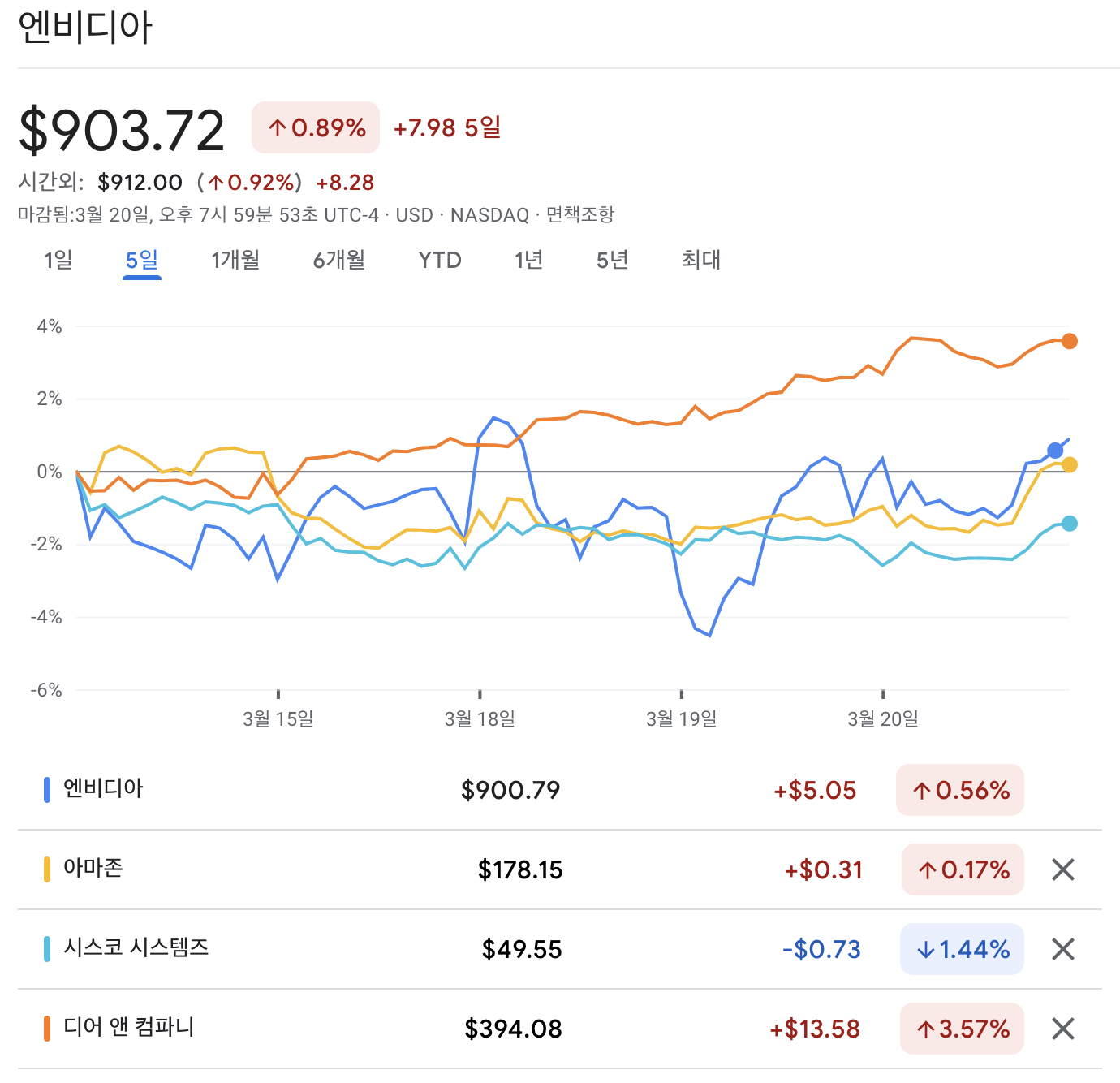Click the 엔비디아 comparison row name
Image resolution: width=1120 pixels, height=1083 pixels.
pyautogui.click(x=103, y=788)
